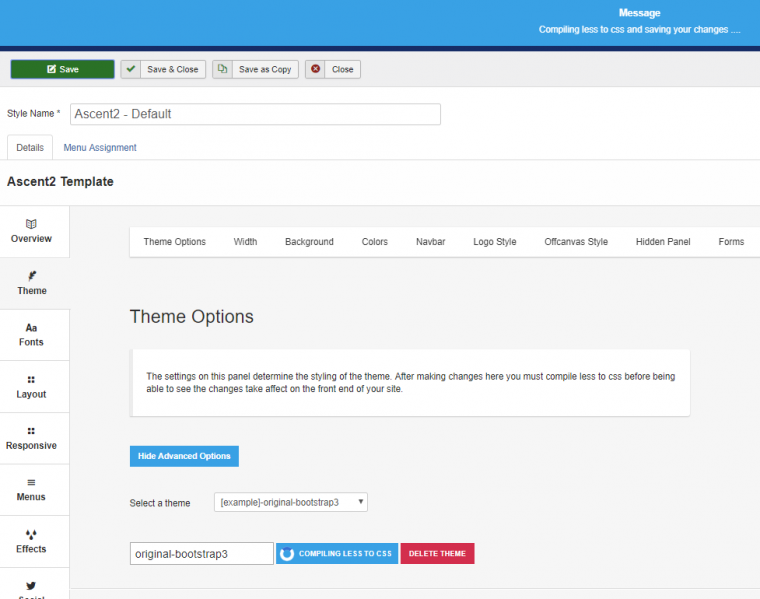The height and width of the screenshot is (599, 760).
Task: Click the checkmark icon on Save & Close
Action: click(x=130, y=69)
